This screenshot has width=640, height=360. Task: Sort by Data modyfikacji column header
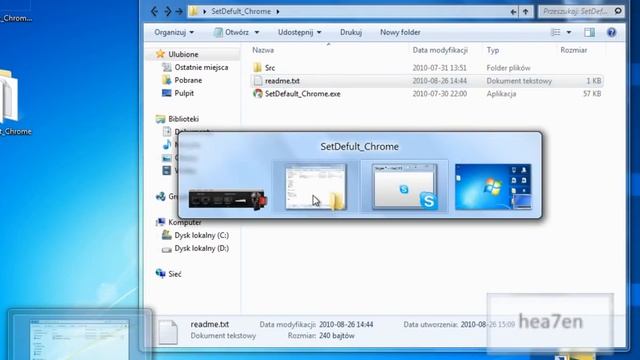pyautogui.click(x=440, y=50)
